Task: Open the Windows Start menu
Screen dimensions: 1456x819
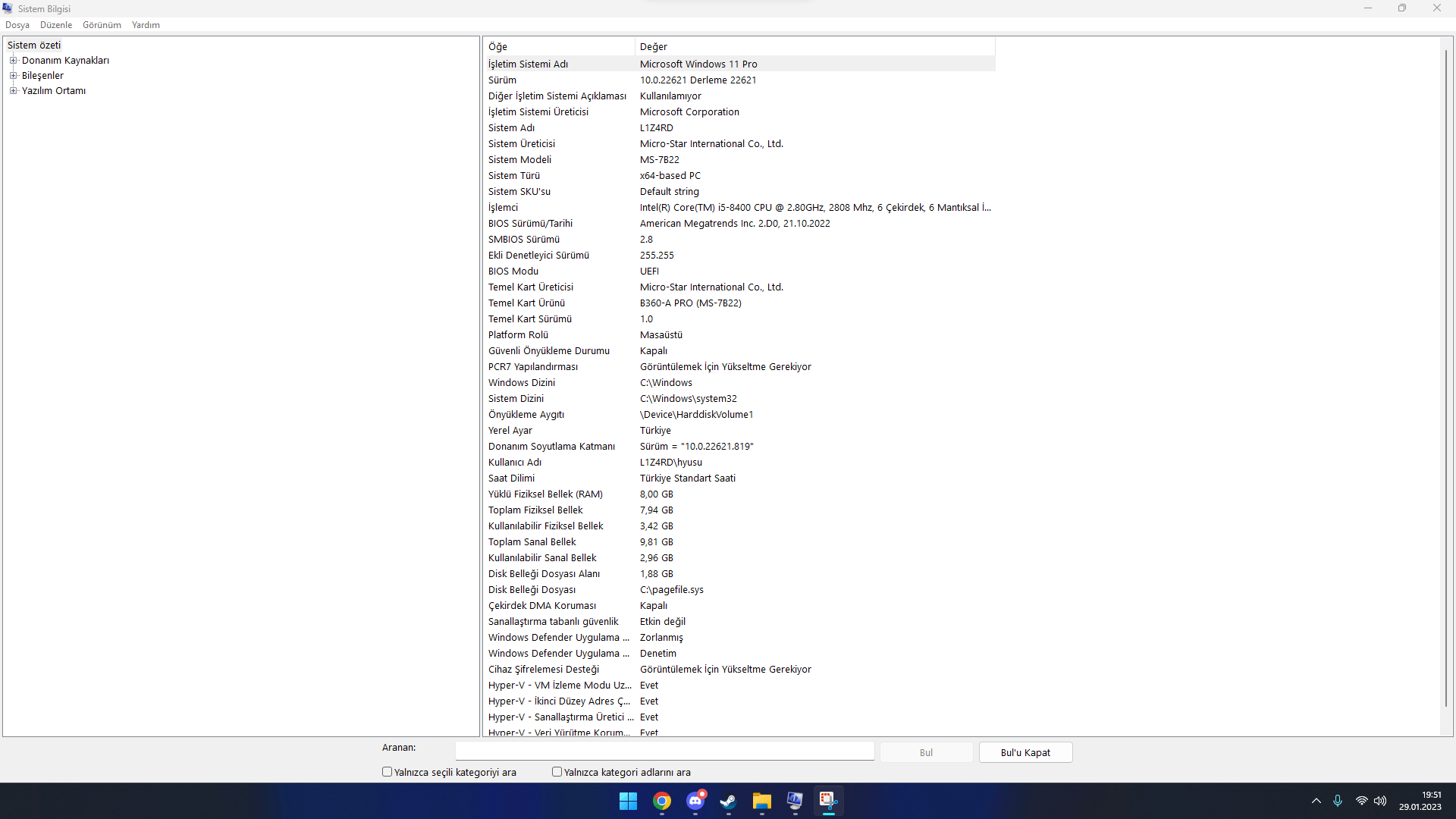Action: coord(628,802)
